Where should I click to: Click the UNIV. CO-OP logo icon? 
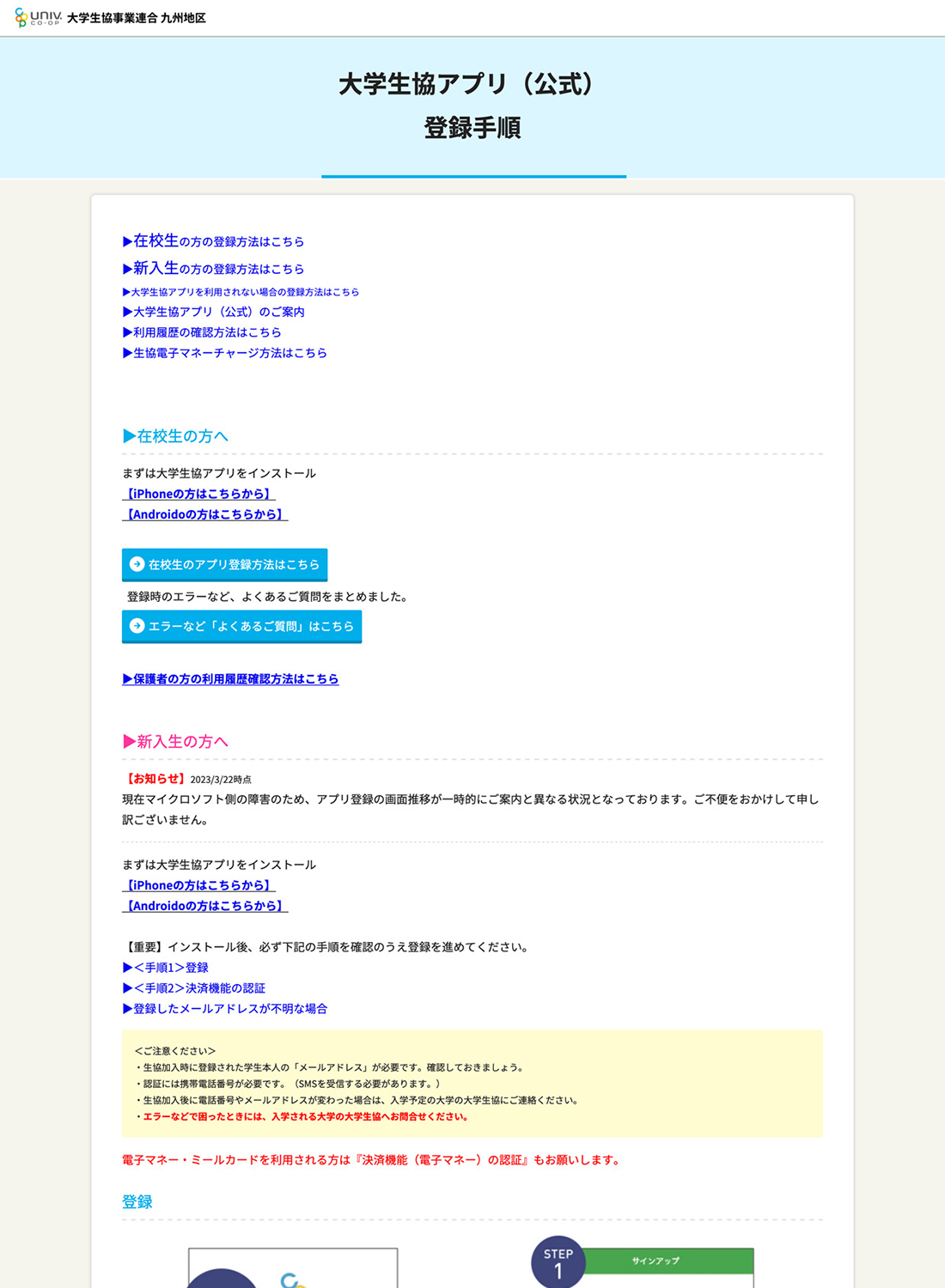point(39,17)
